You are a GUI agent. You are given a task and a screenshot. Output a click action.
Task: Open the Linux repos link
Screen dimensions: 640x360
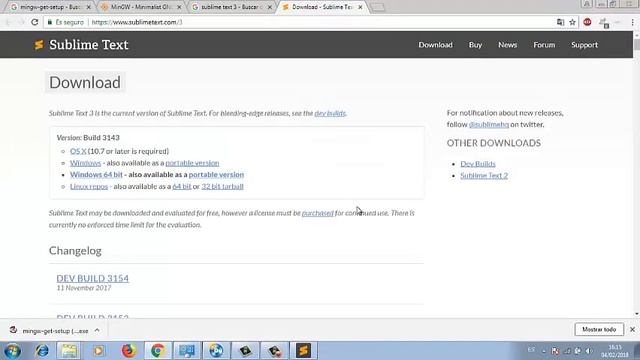tap(89, 187)
